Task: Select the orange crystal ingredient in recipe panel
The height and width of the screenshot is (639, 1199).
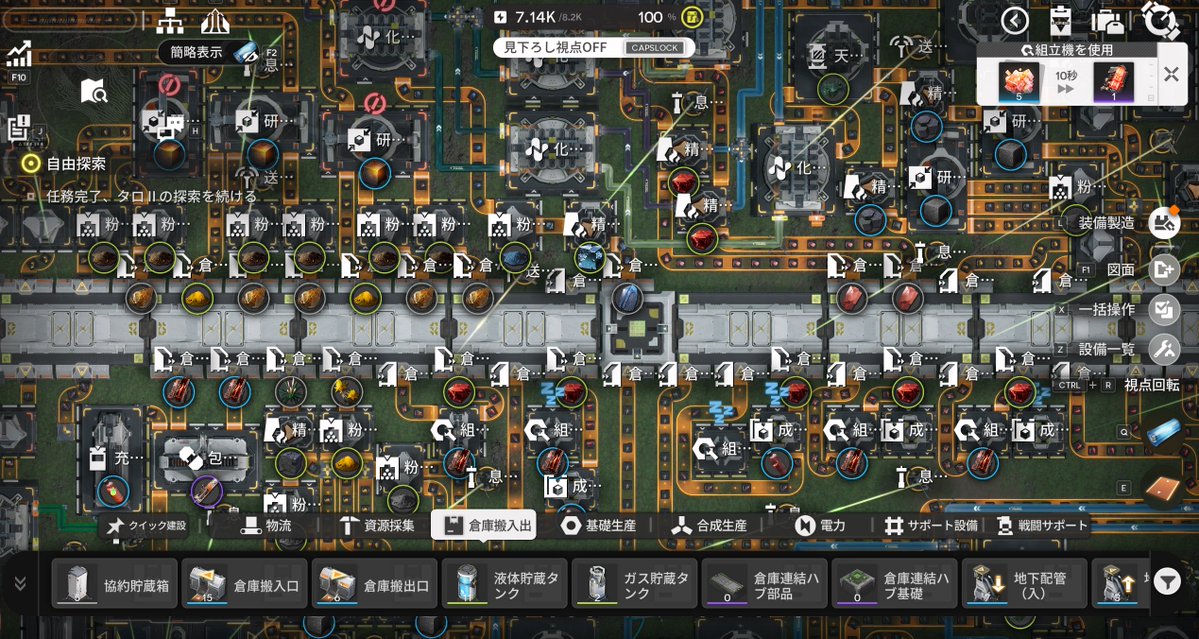Action: point(1019,82)
